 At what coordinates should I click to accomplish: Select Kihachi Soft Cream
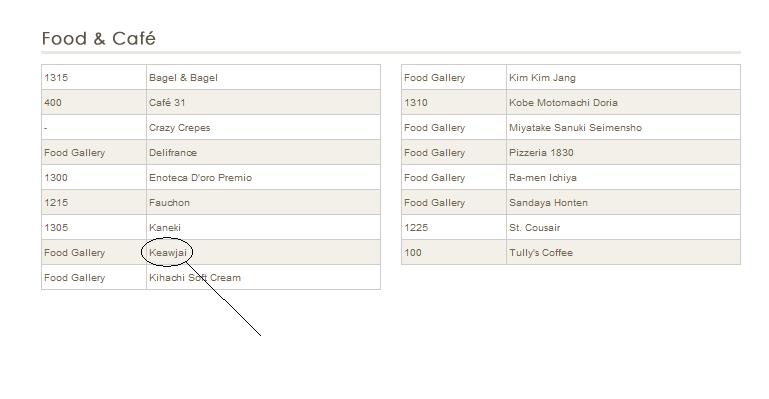(x=195, y=277)
